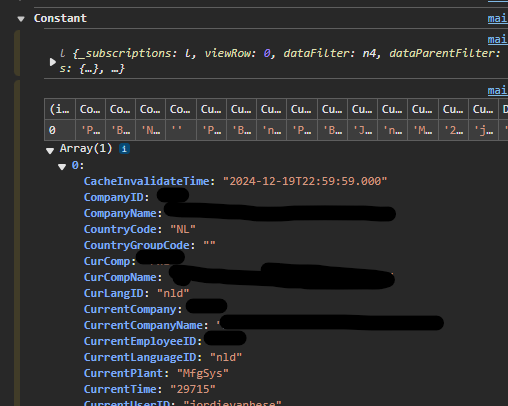
Task: Click the CurrentLanguageID property name
Action: pos(140,357)
